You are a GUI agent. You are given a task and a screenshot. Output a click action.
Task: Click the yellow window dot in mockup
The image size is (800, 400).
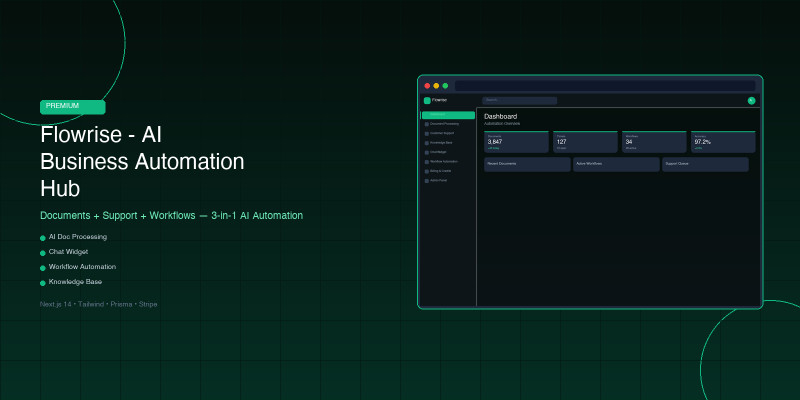tap(436, 86)
